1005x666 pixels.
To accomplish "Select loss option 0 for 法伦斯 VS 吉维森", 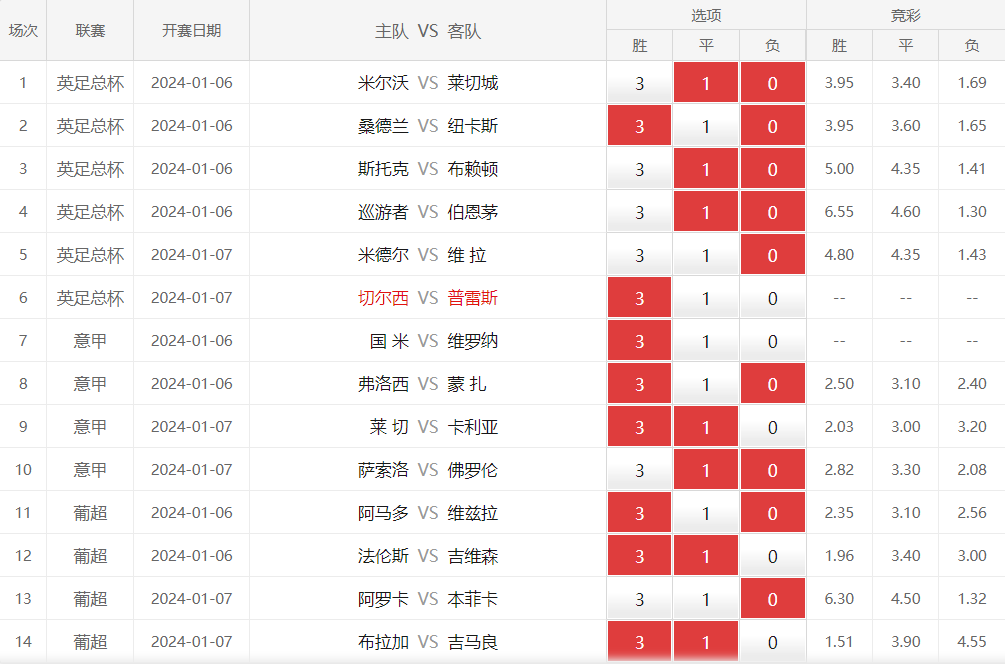I will click(x=772, y=555).
